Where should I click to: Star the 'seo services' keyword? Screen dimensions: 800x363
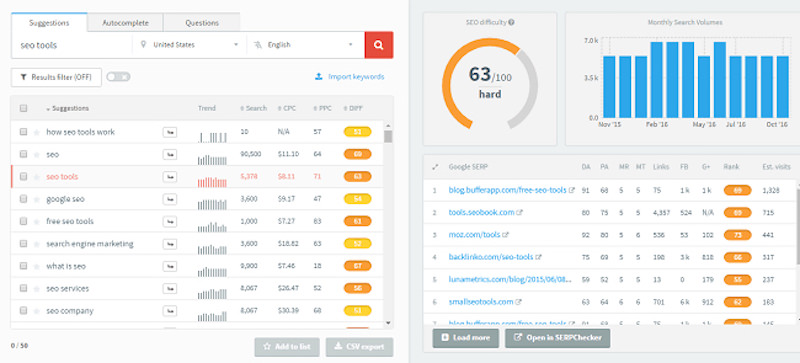coord(36,288)
